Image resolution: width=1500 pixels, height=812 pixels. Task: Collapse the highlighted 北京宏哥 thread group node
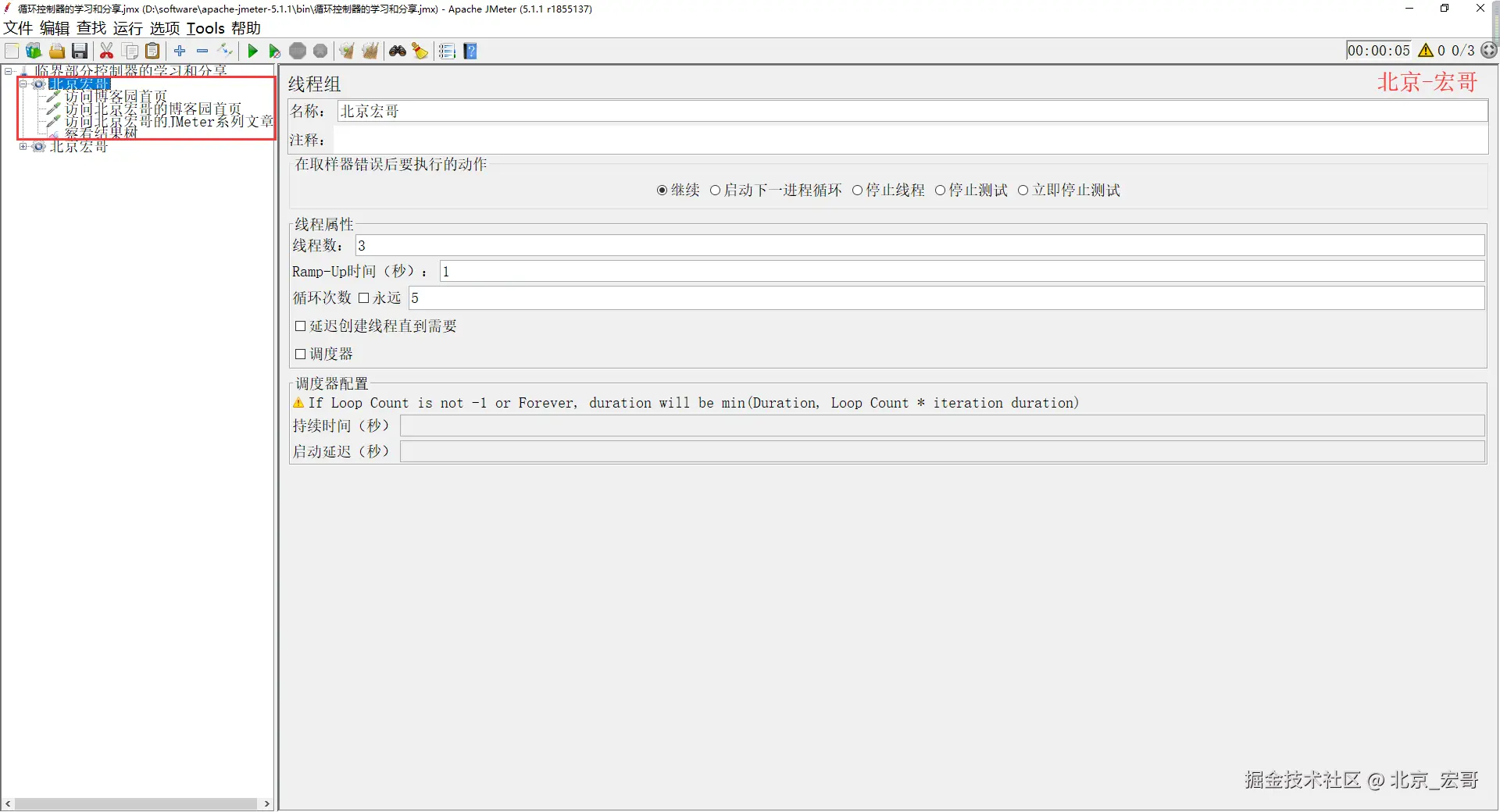[23, 84]
